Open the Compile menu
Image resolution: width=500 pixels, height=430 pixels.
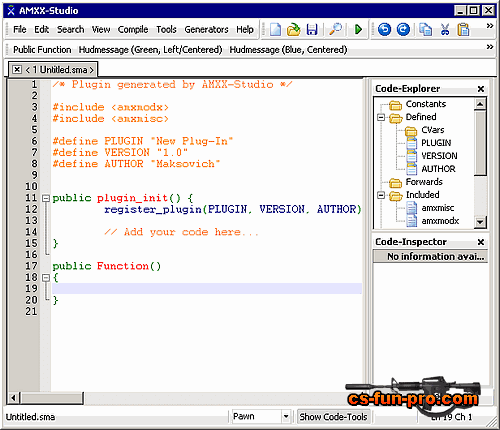point(133,30)
